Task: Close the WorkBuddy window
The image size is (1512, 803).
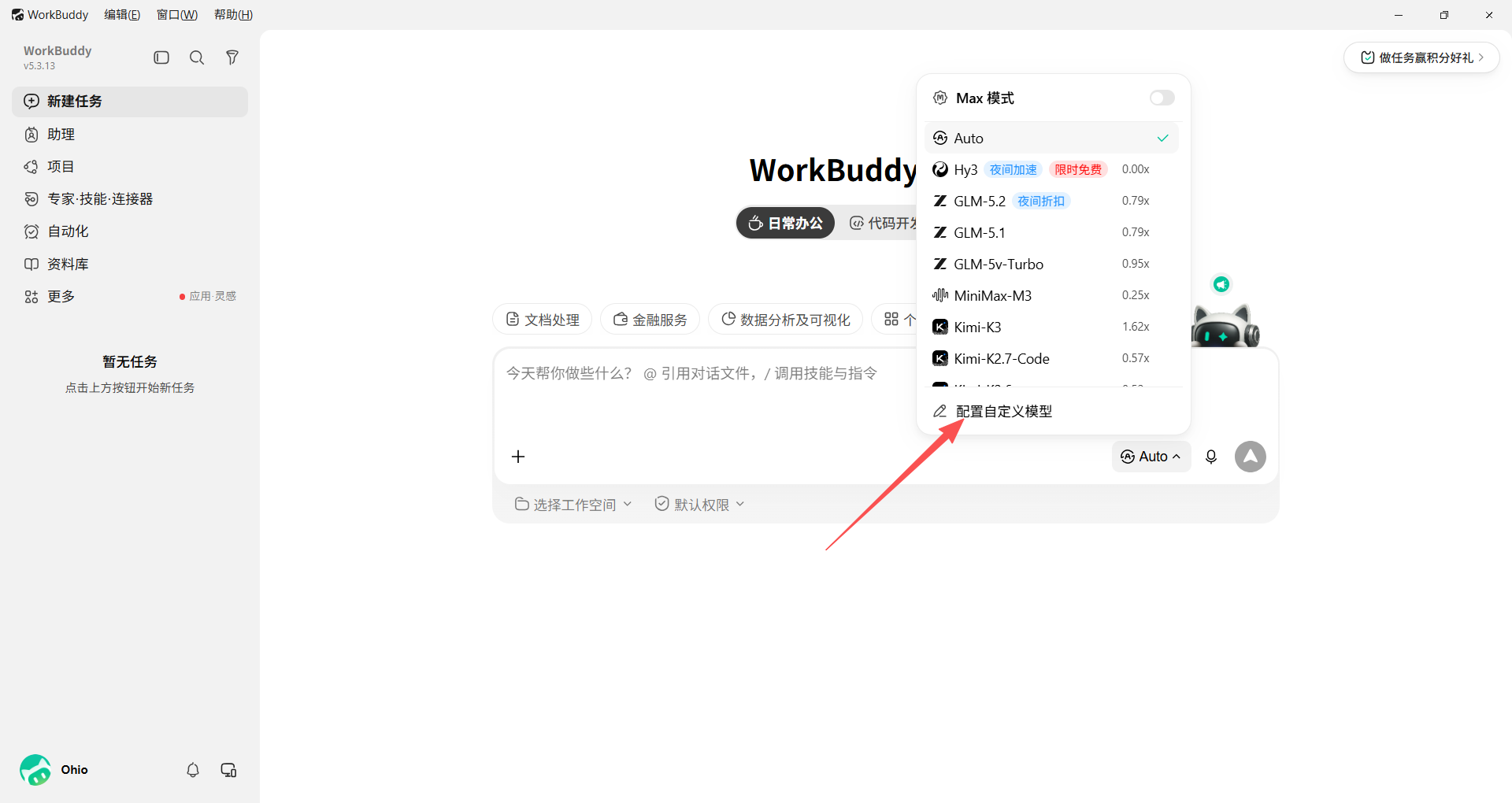Action: pos(1489,15)
